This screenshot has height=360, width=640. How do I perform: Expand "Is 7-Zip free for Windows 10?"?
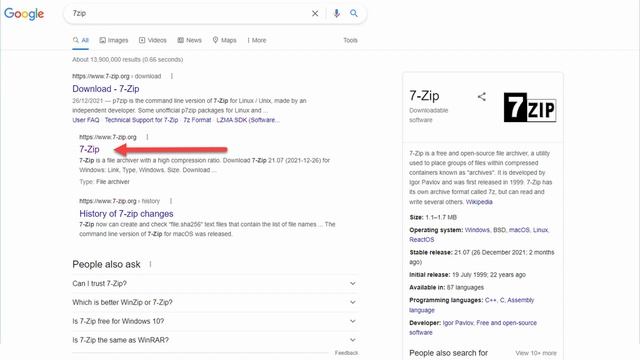coord(214,321)
